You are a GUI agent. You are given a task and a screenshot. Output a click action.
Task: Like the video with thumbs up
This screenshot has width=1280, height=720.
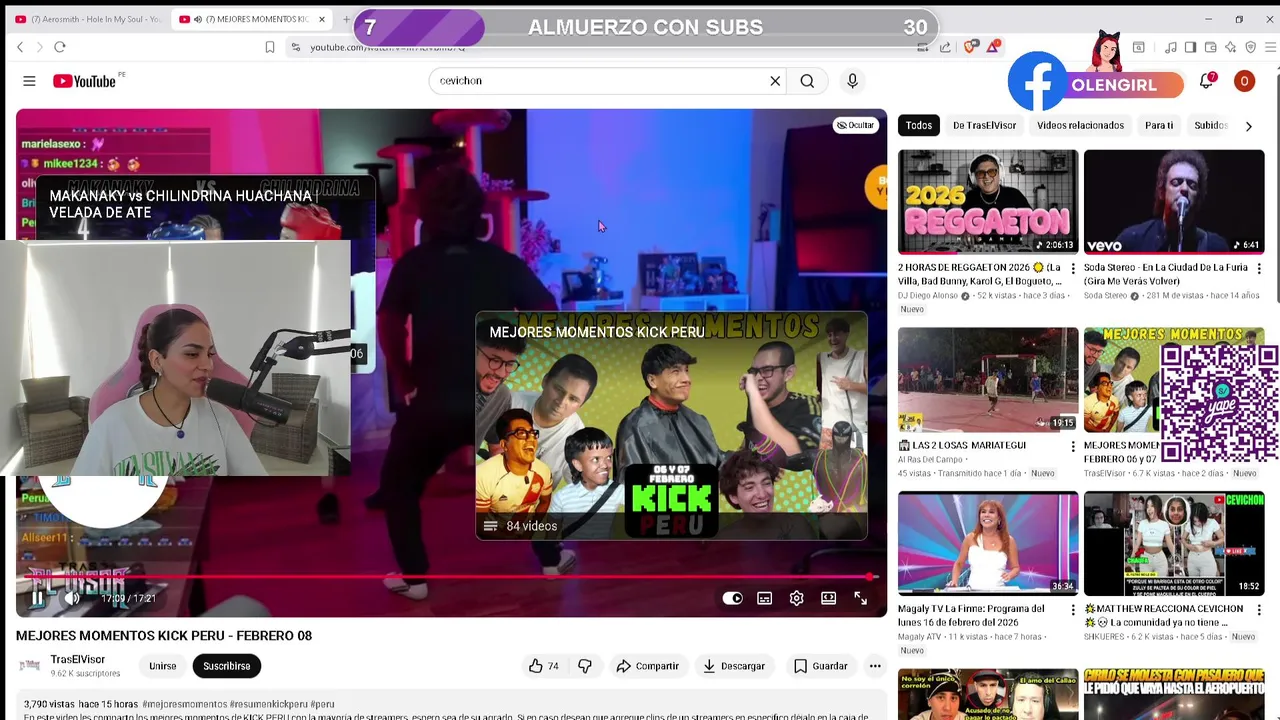pyautogui.click(x=546, y=666)
